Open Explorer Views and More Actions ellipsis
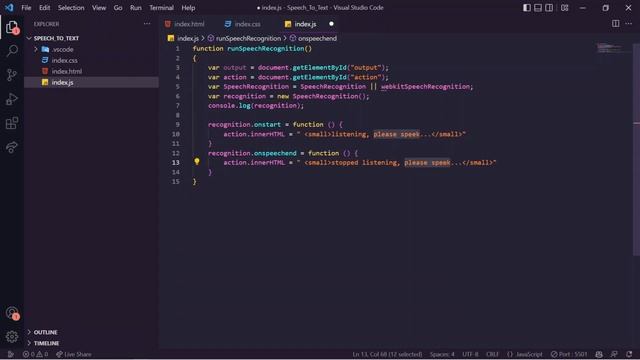Image resolution: width=640 pixels, height=360 pixels. pyautogui.click(x=147, y=24)
